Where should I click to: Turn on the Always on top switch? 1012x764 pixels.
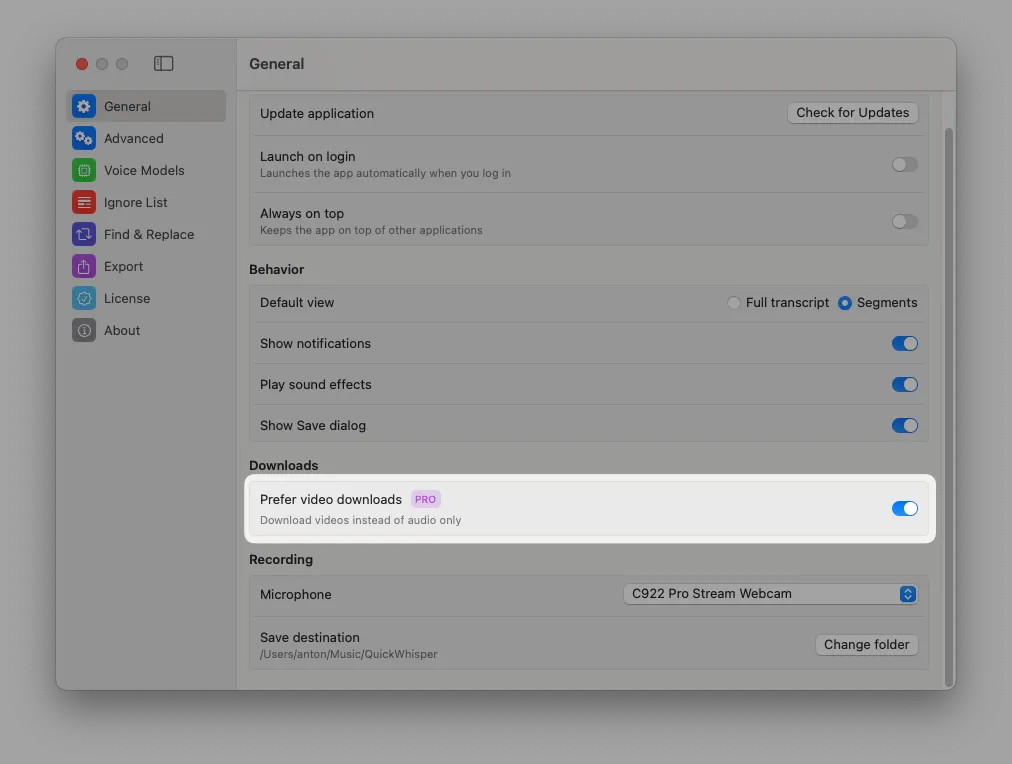[904, 222]
